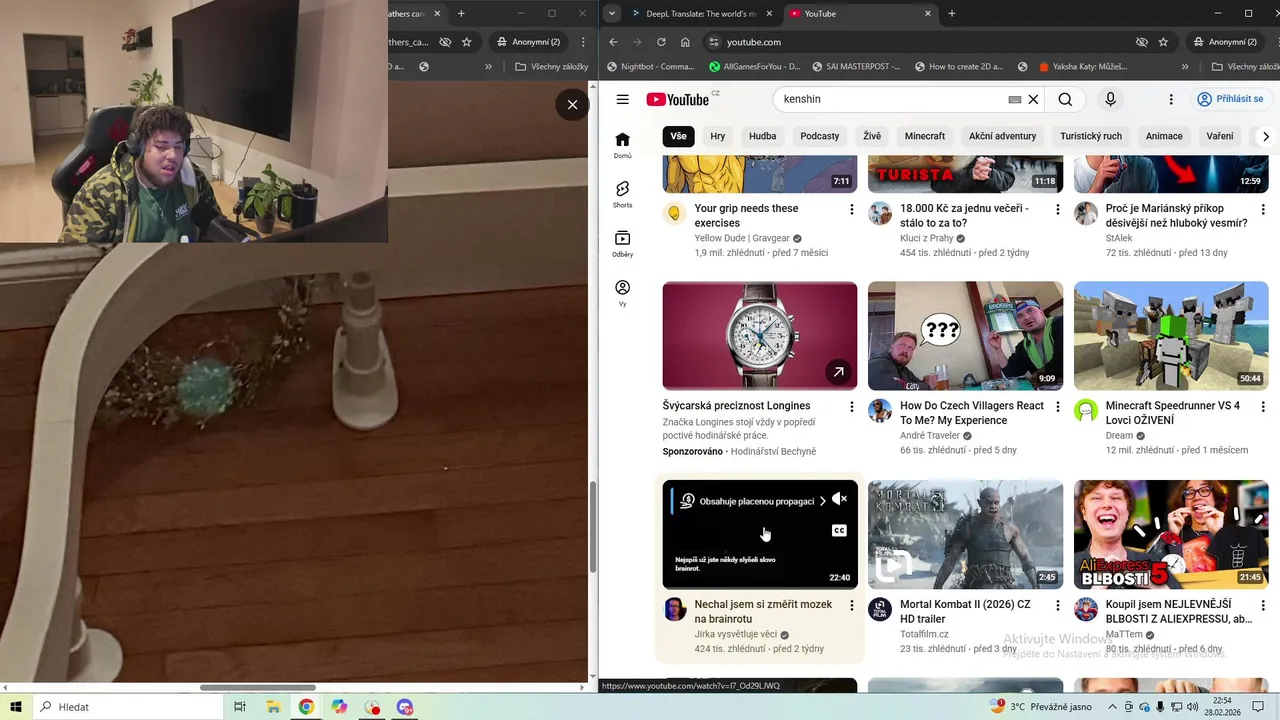This screenshot has height=720, width=1280.
Task: Open Task View on the taskbar
Action: point(240,707)
